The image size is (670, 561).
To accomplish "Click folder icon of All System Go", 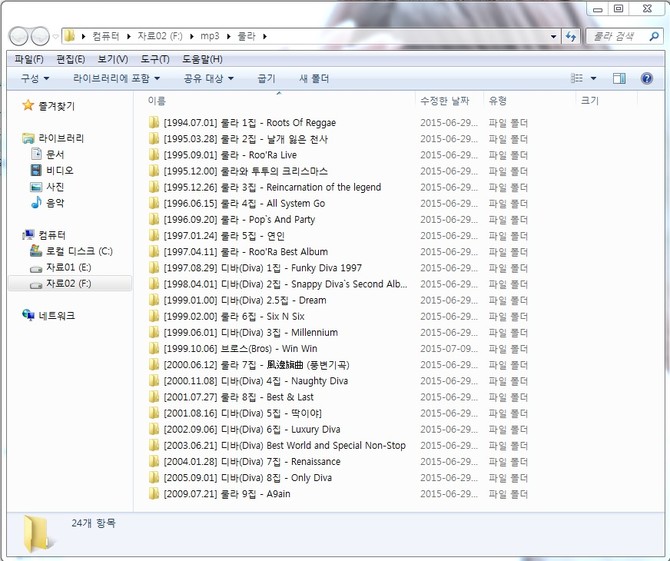I will tap(154, 203).
